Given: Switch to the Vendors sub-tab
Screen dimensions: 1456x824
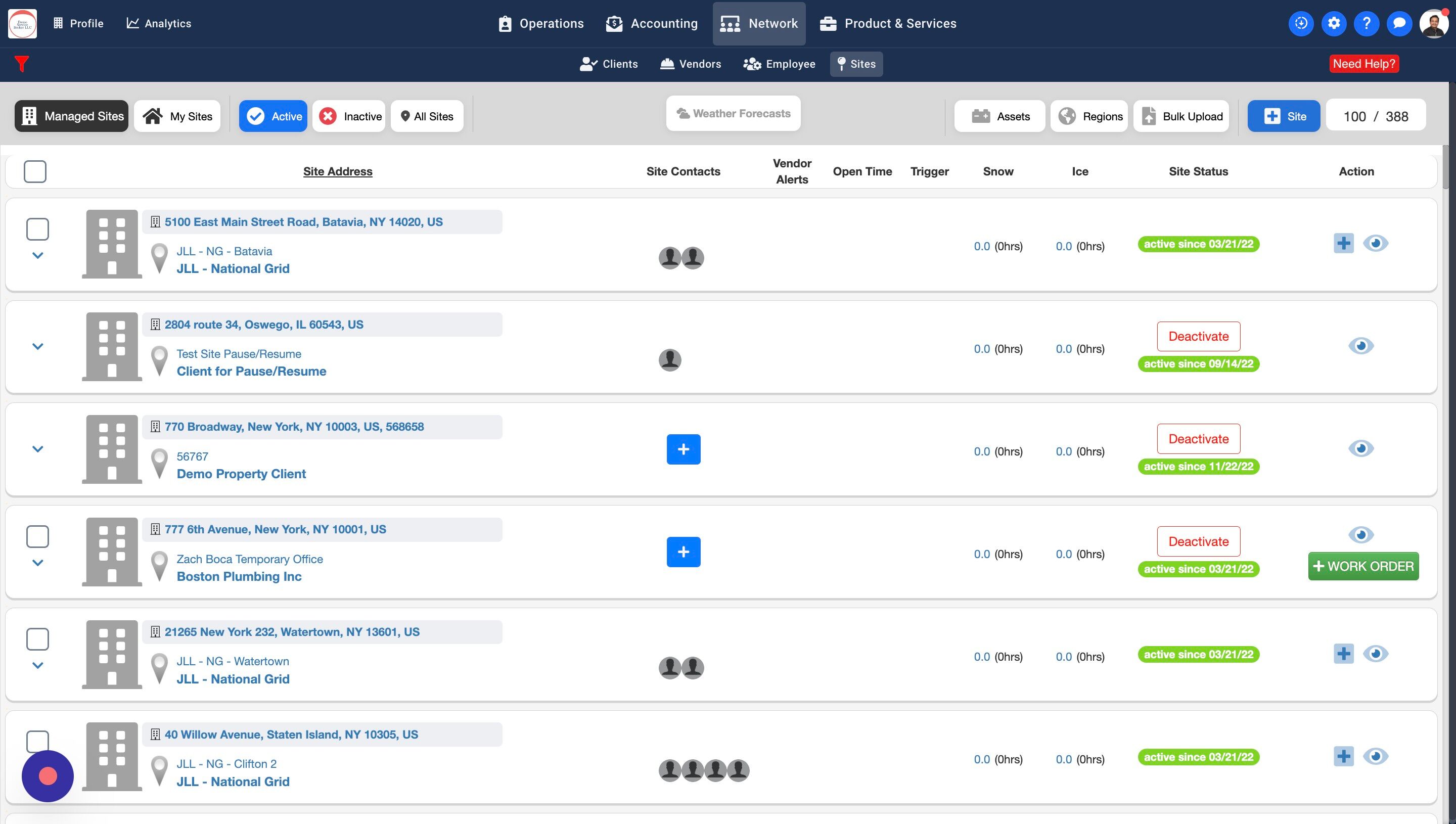Looking at the screenshot, I should click(x=691, y=64).
